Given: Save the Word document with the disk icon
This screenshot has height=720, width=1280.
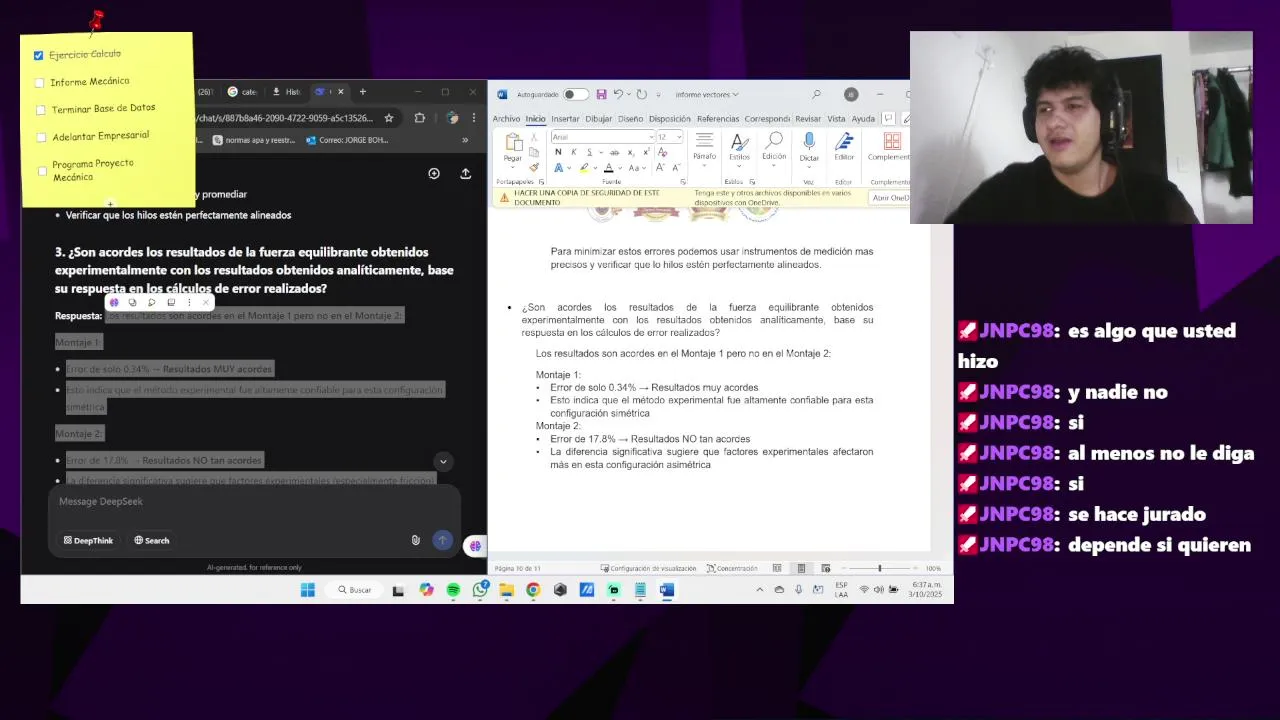Looking at the screenshot, I should point(601,94).
